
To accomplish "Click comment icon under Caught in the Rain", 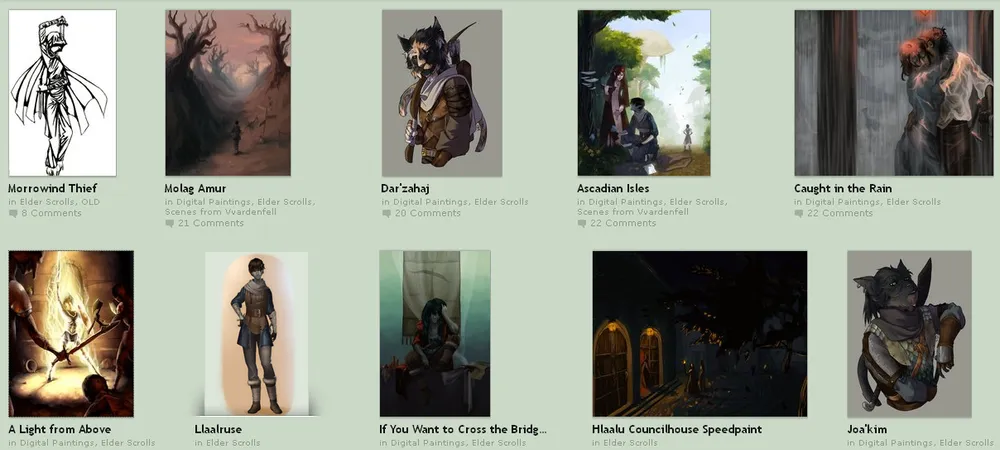I will (x=798, y=214).
